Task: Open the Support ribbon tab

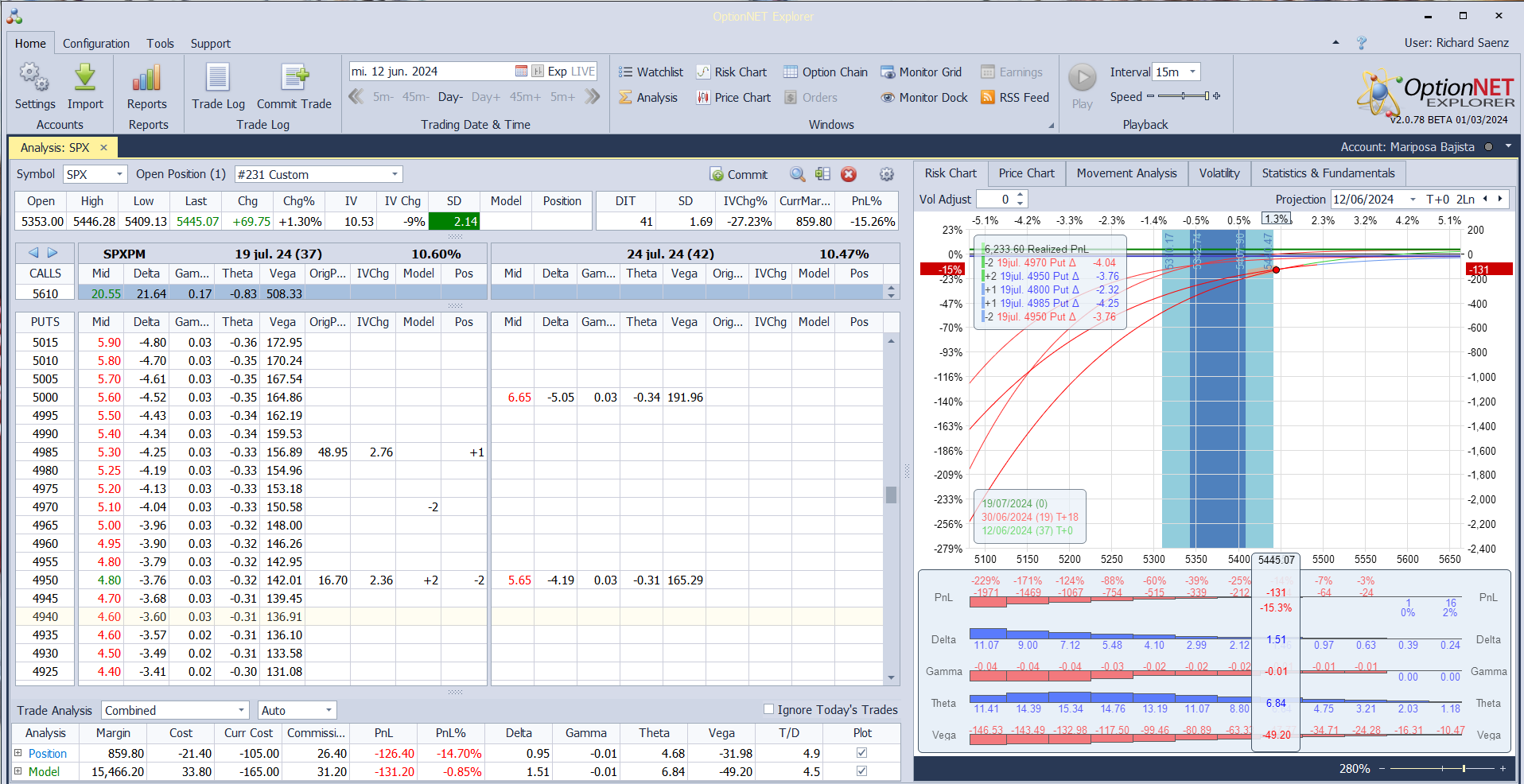Action: click(211, 44)
